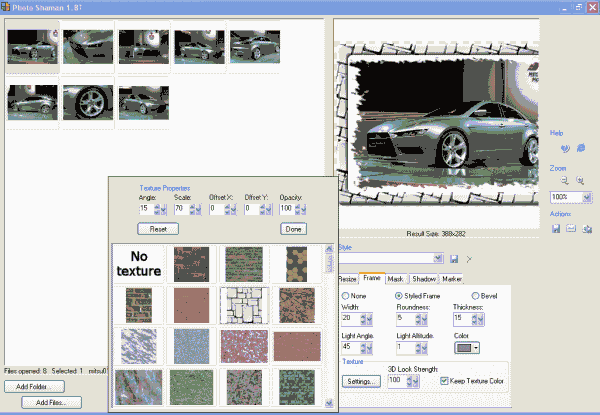Click the left icon under Help
Screen dimensions: 600x415
[x=566, y=148]
